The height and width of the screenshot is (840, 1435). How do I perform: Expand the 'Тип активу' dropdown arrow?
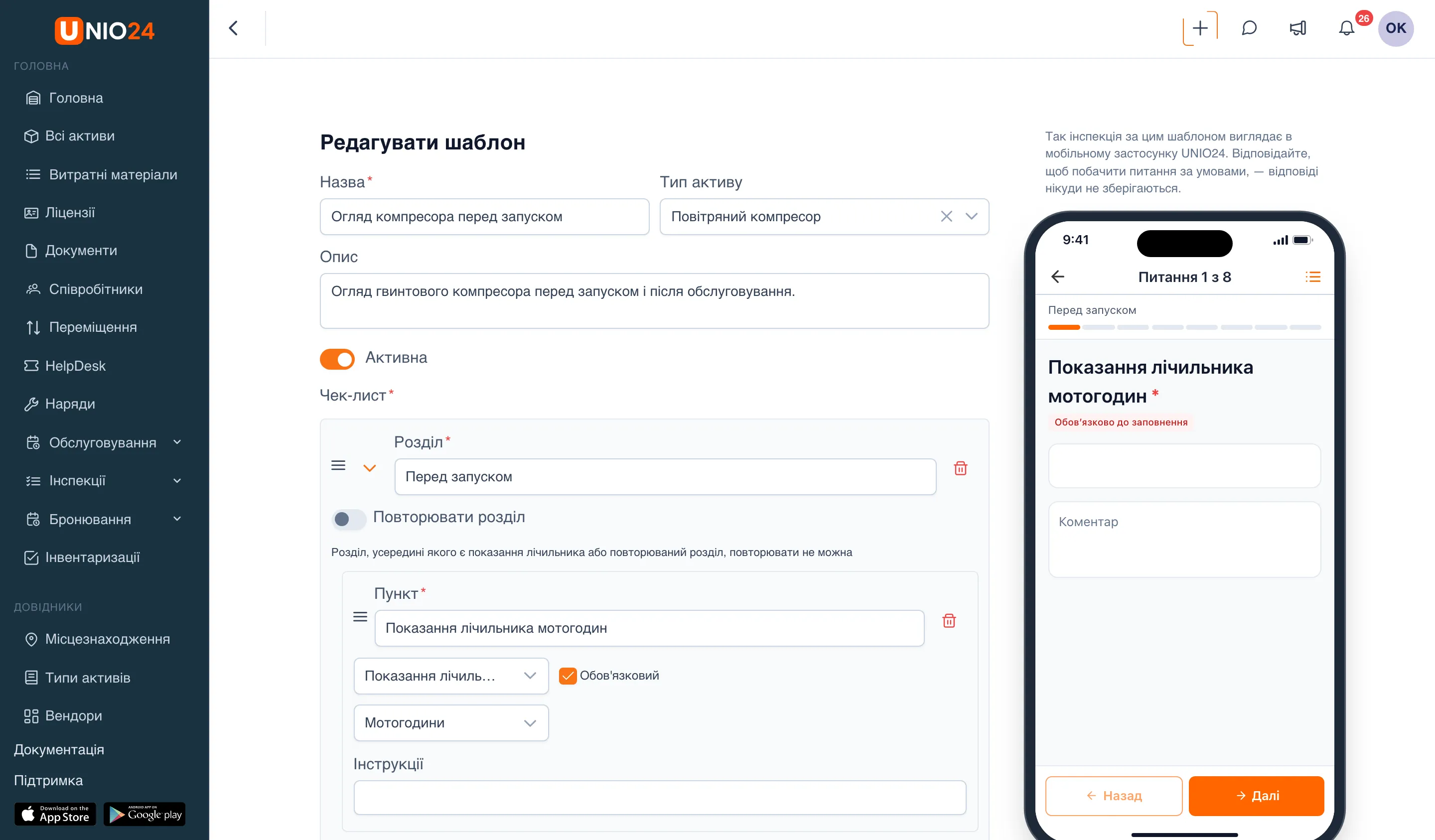tap(972, 216)
